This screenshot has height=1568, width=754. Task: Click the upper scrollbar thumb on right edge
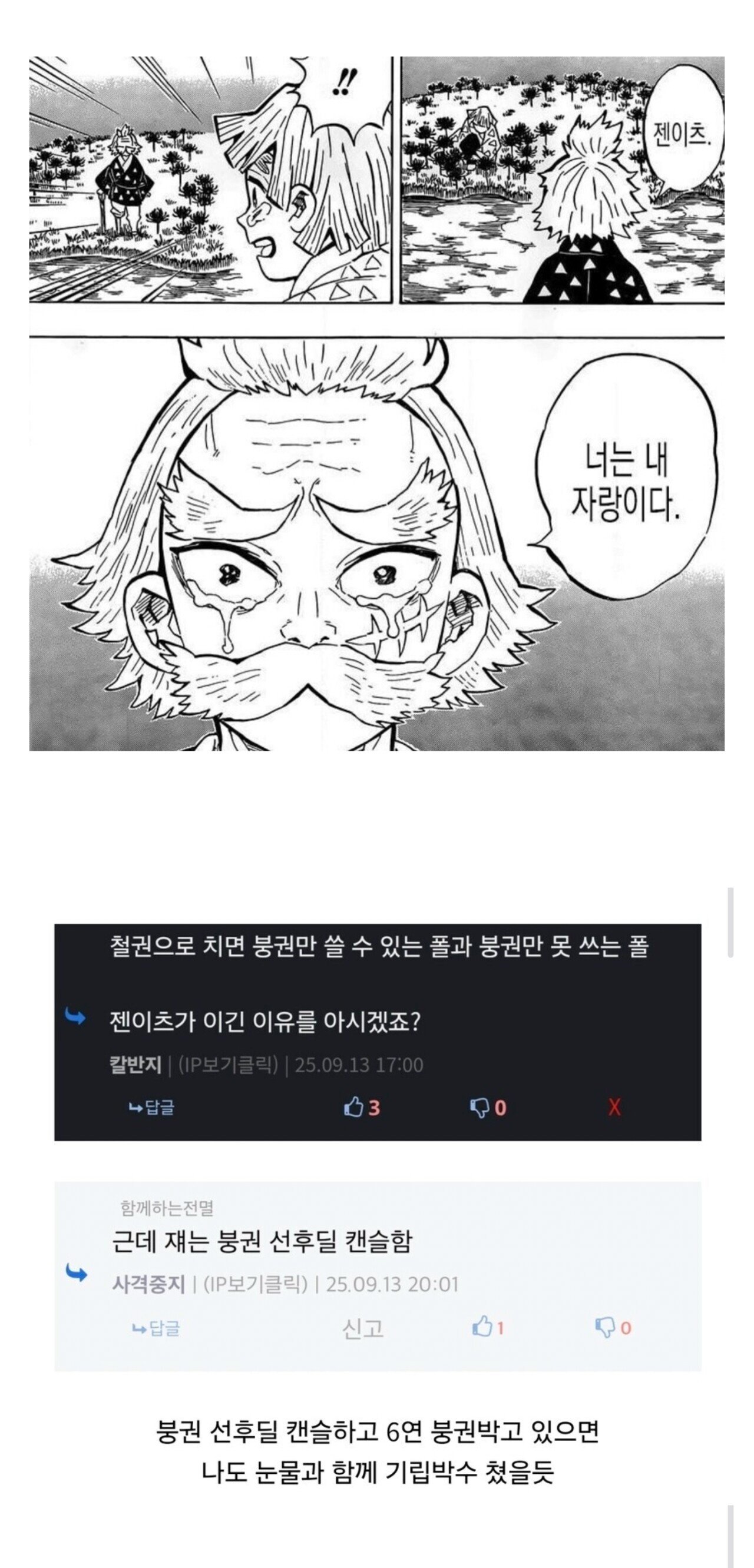pos(731,922)
